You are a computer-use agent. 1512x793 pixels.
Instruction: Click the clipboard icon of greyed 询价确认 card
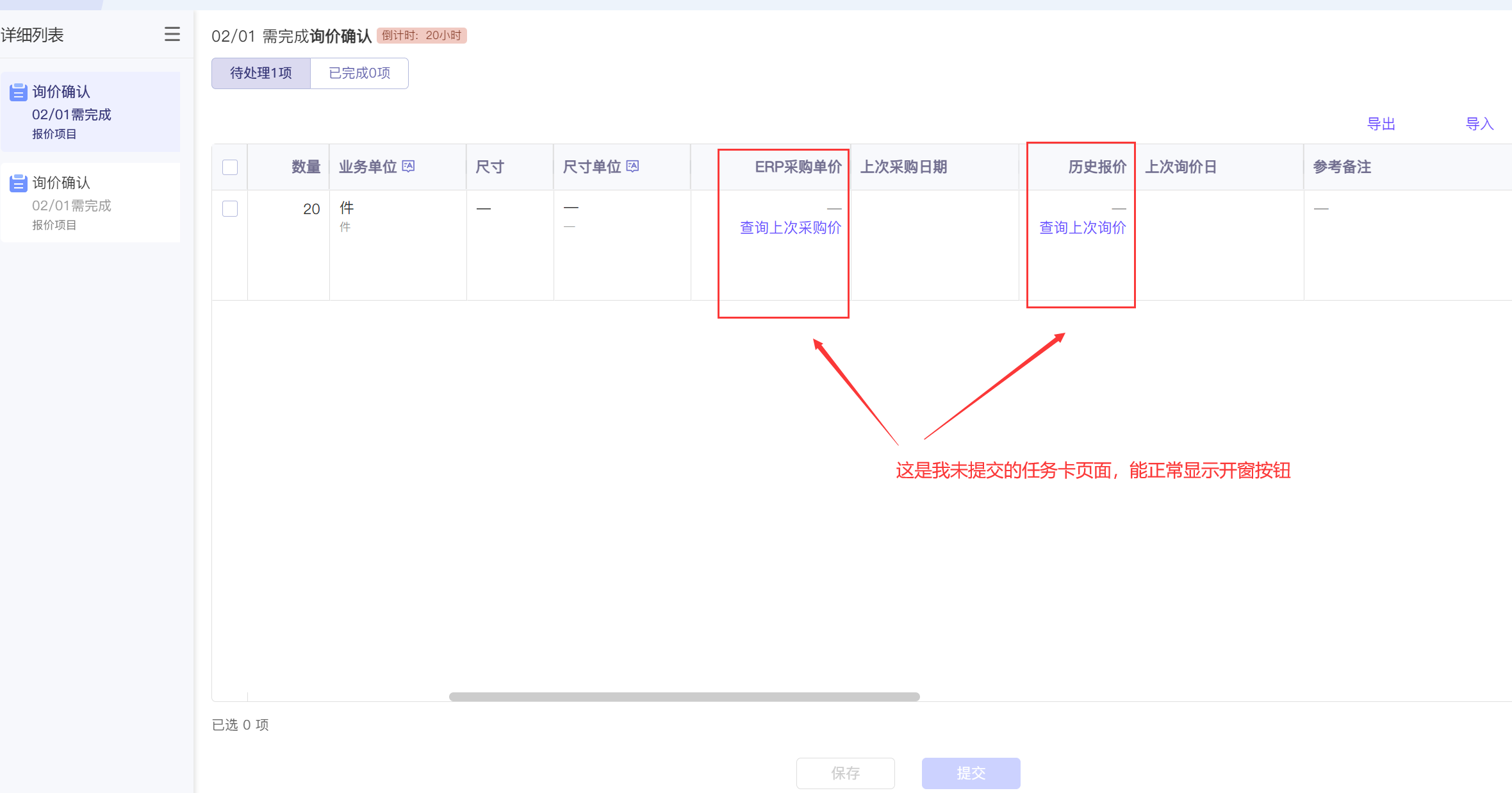click(x=19, y=183)
